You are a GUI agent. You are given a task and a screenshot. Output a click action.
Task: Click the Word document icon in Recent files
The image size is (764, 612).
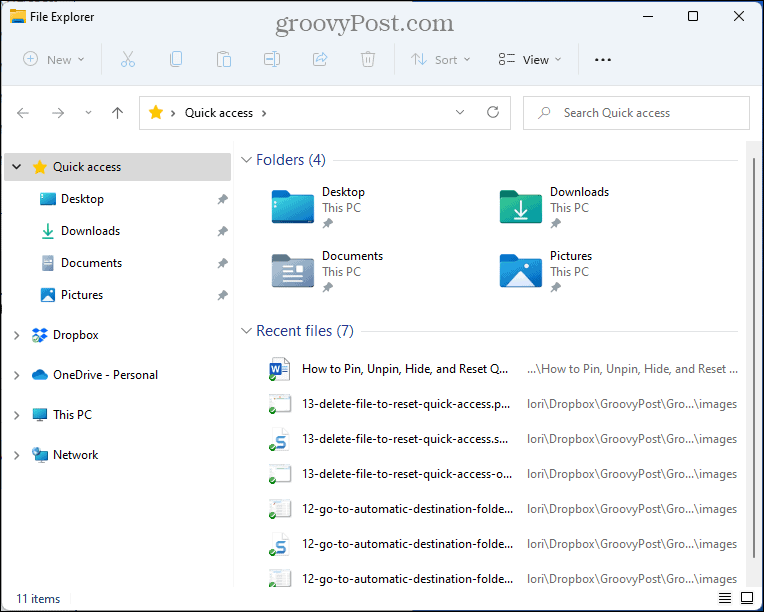pos(280,369)
